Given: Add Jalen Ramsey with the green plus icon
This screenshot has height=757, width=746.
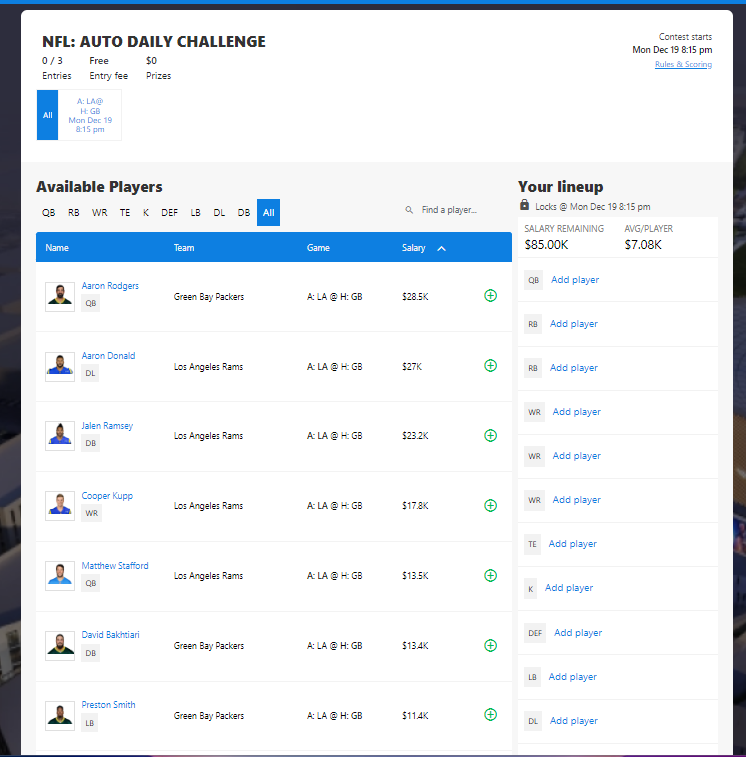Looking at the screenshot, I should (490, 435).
